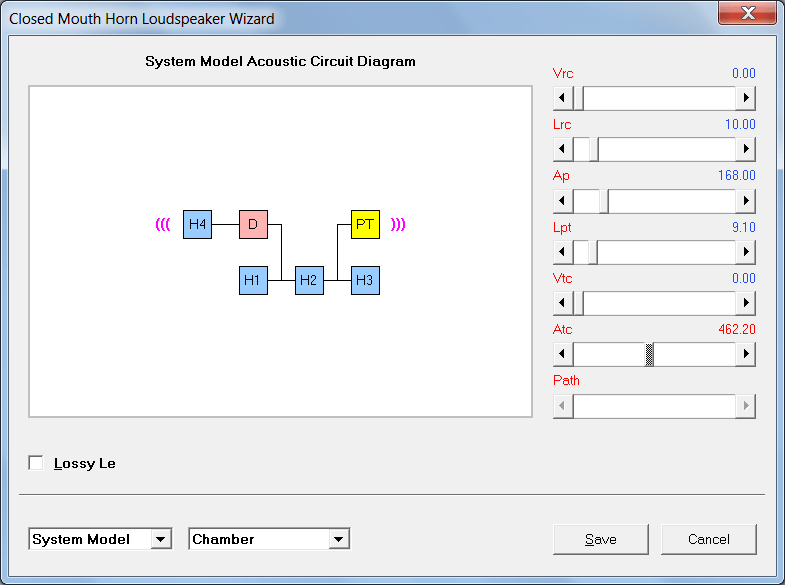The height and width of the screenshot is (585, 785).
Task: Click the pink D driver block
Action: pyautogui.click(x=253, y=224)
